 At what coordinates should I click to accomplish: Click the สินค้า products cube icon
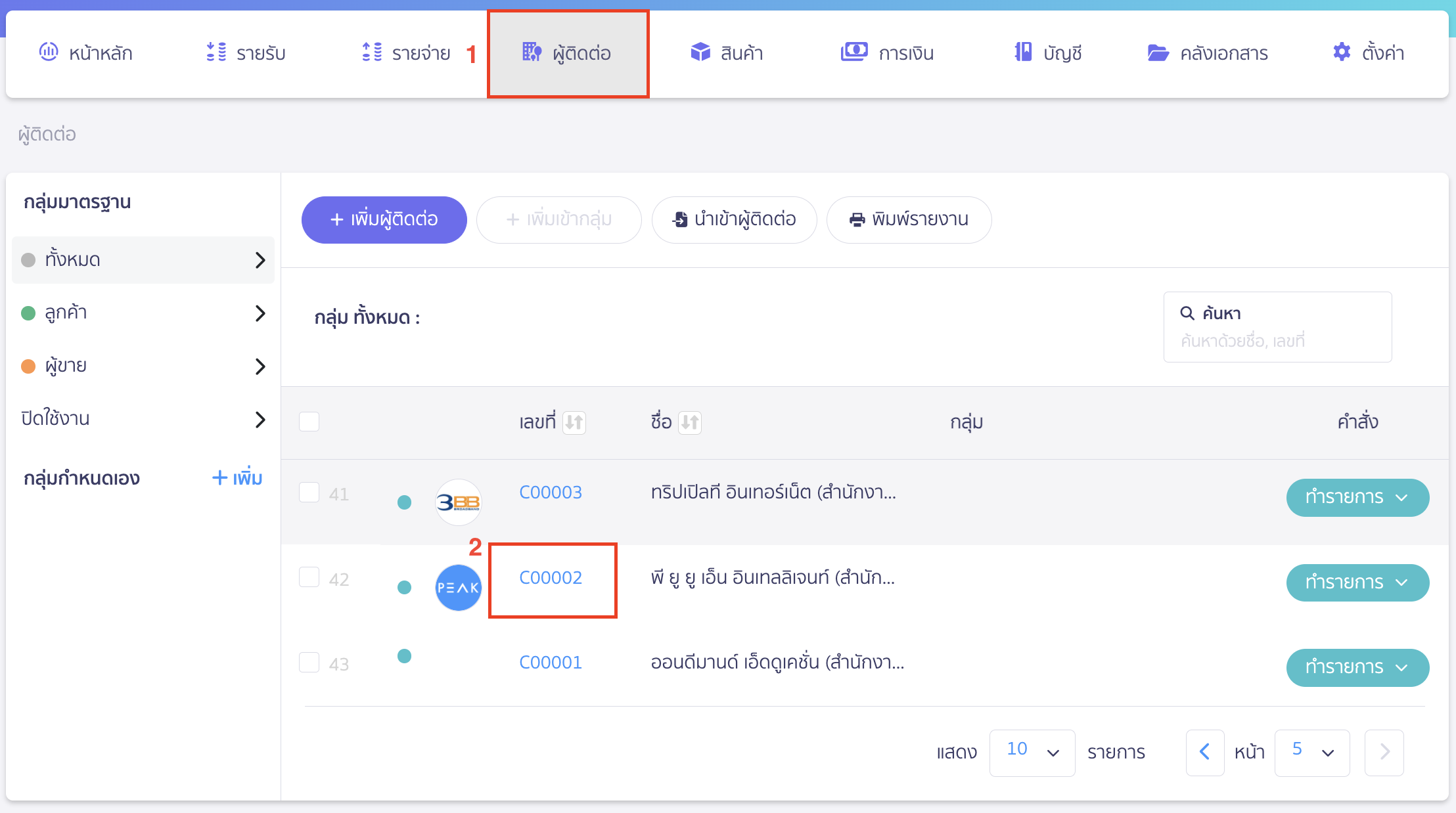coord(700,52)
